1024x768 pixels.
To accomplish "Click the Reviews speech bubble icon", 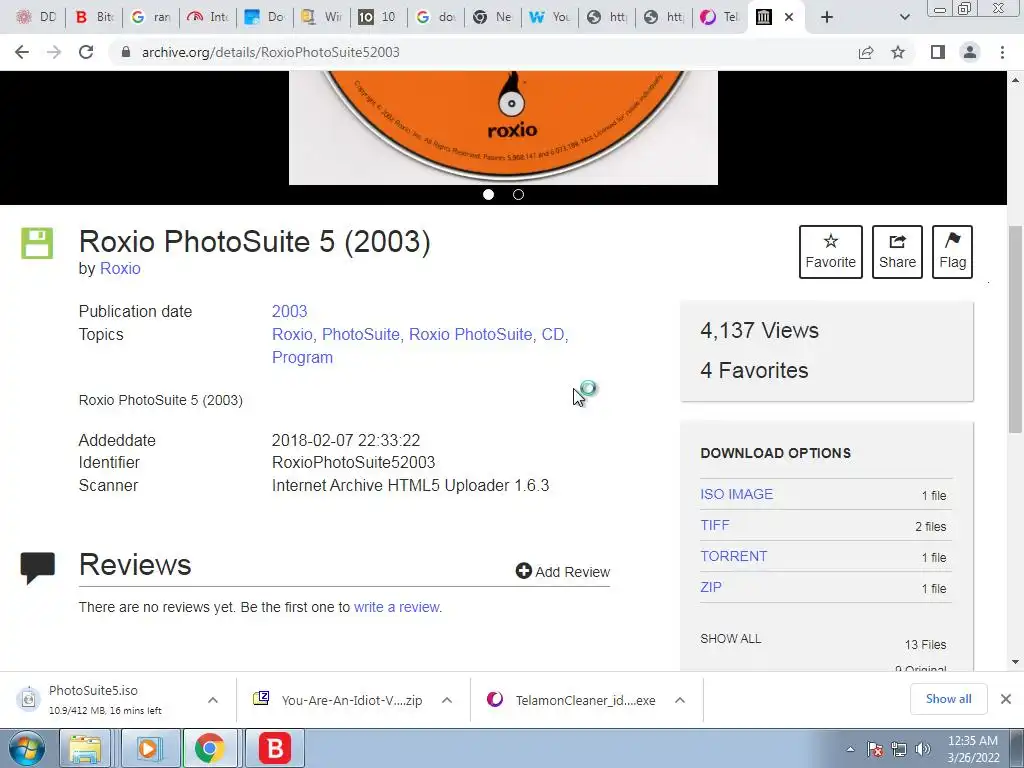I will 37,568.
